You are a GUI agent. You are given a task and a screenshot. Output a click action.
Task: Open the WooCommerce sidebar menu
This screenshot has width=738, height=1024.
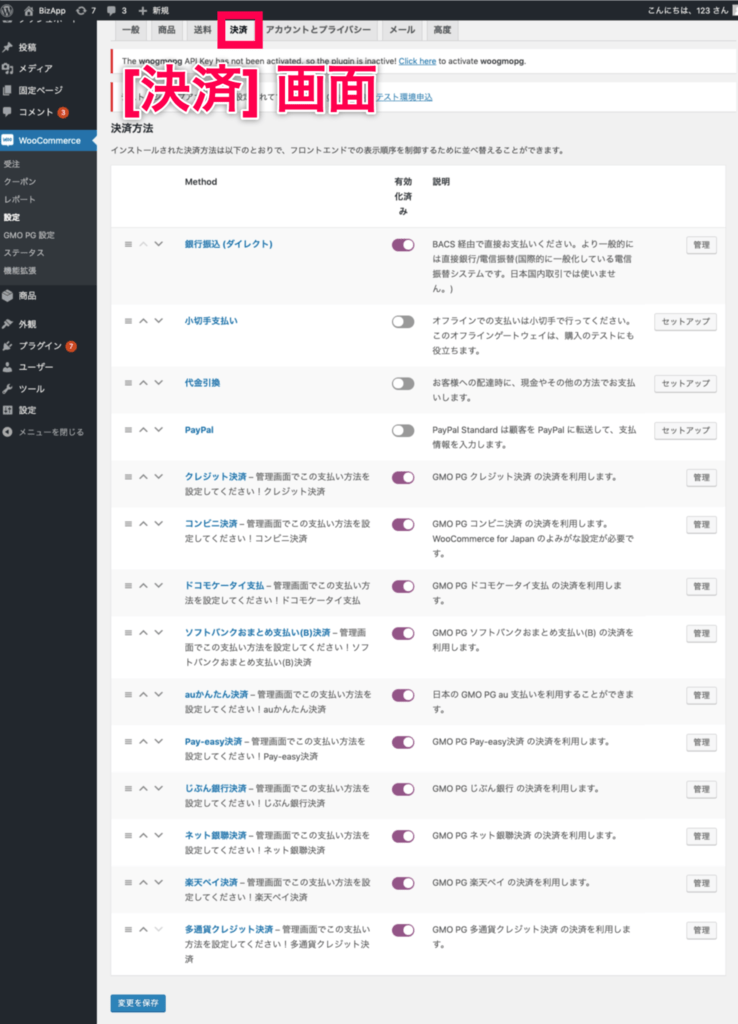pos(47,140)
